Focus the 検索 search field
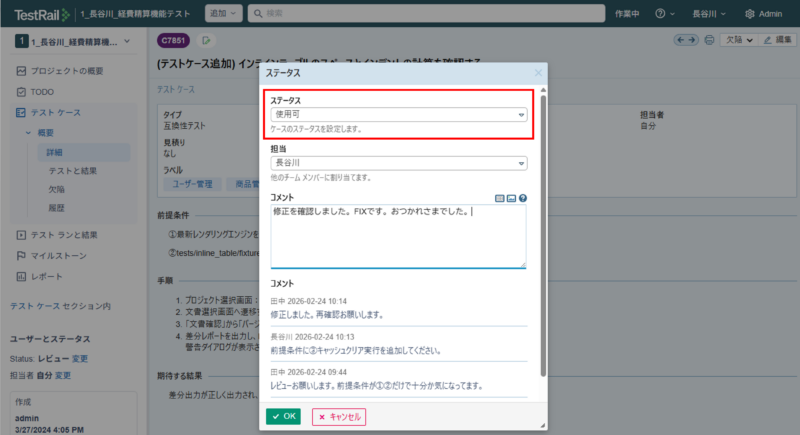 [x=426, y=13]
